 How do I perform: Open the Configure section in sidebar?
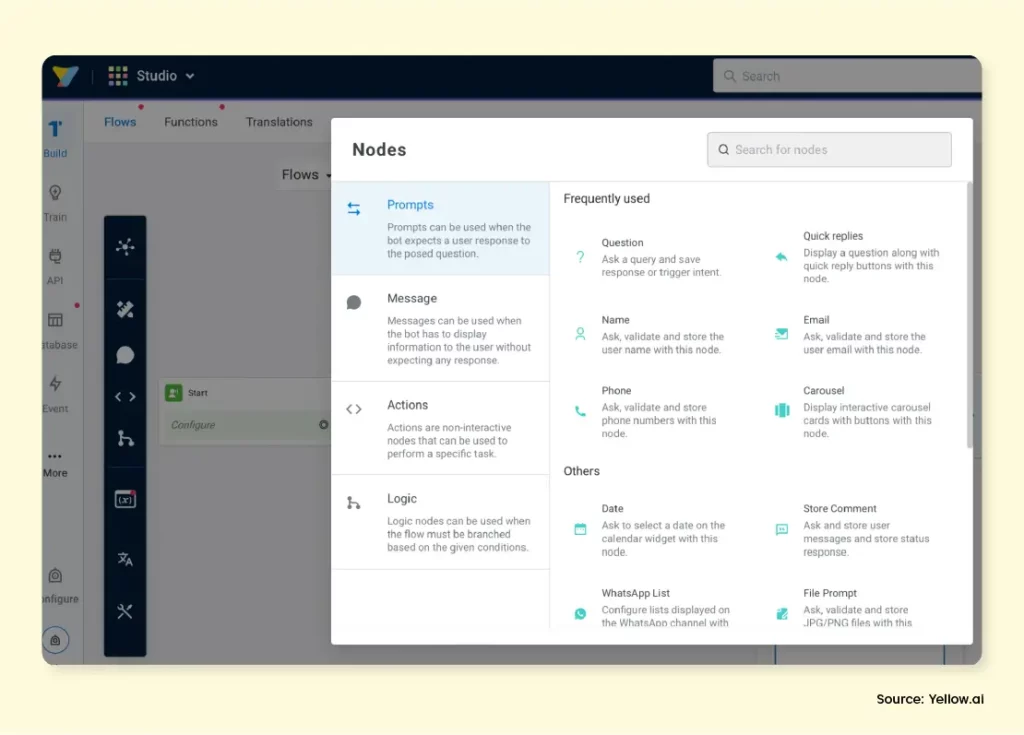[x=59, y=586]
